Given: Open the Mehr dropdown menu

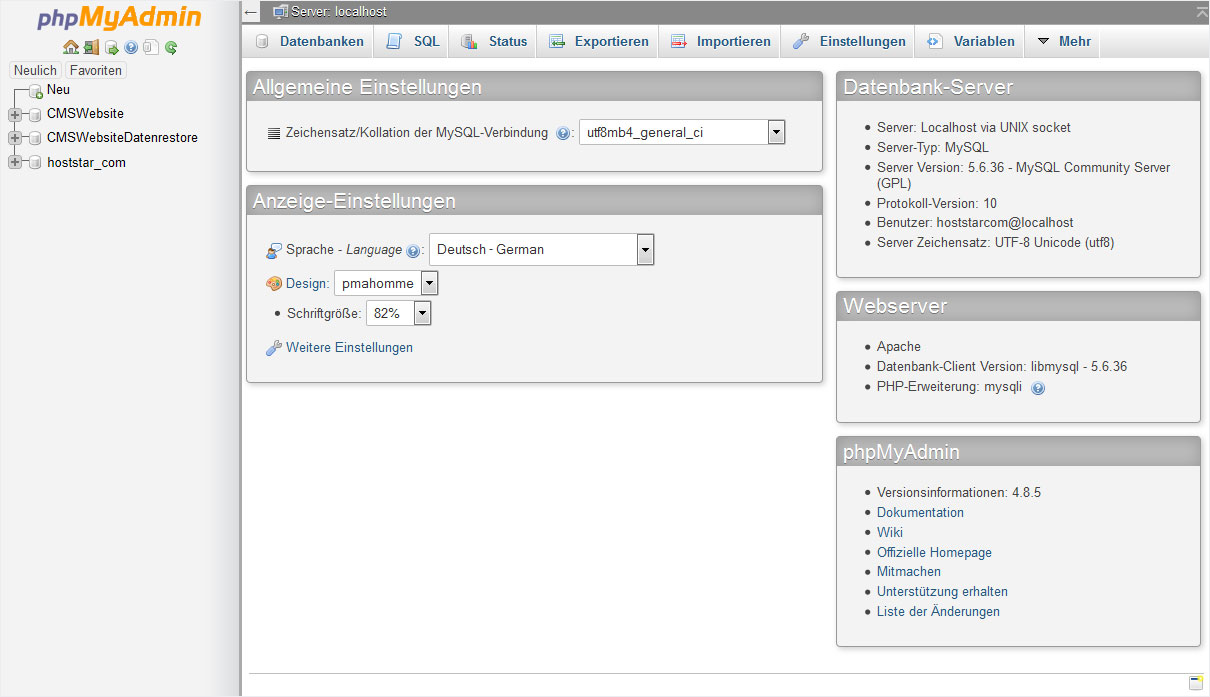Looking at the screenshot, I should (x=1064, y=41).
